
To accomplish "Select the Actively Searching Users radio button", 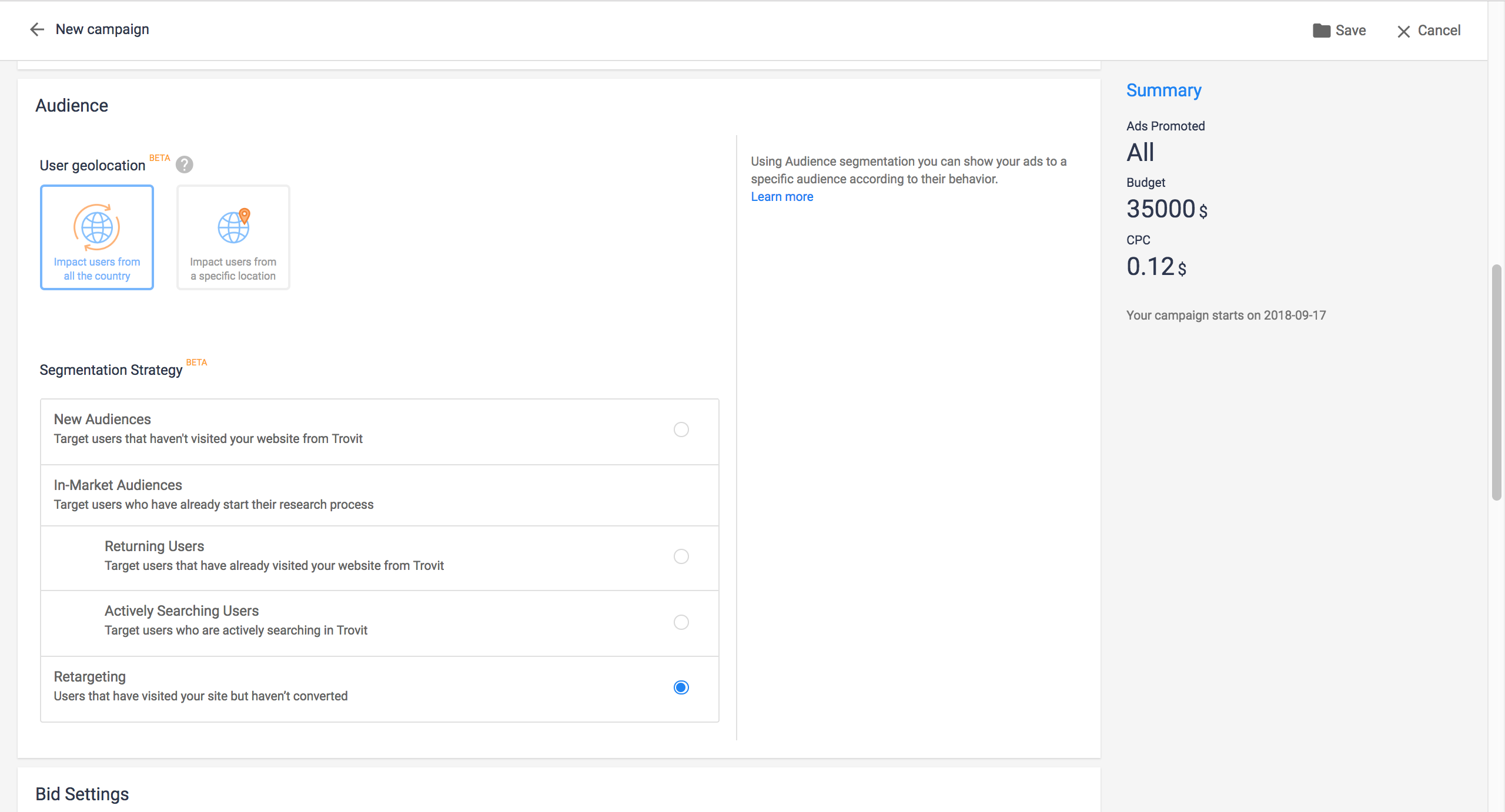I will pos(681,622).
